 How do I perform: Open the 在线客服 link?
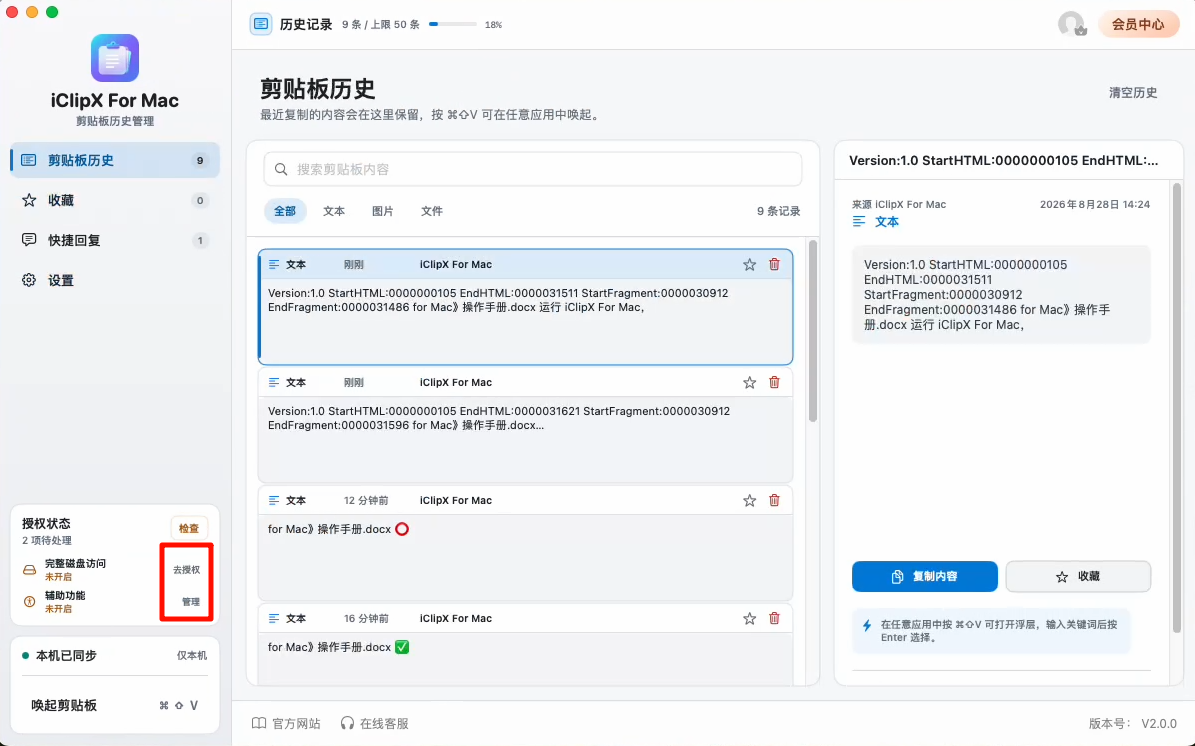(x=374, y=723)
